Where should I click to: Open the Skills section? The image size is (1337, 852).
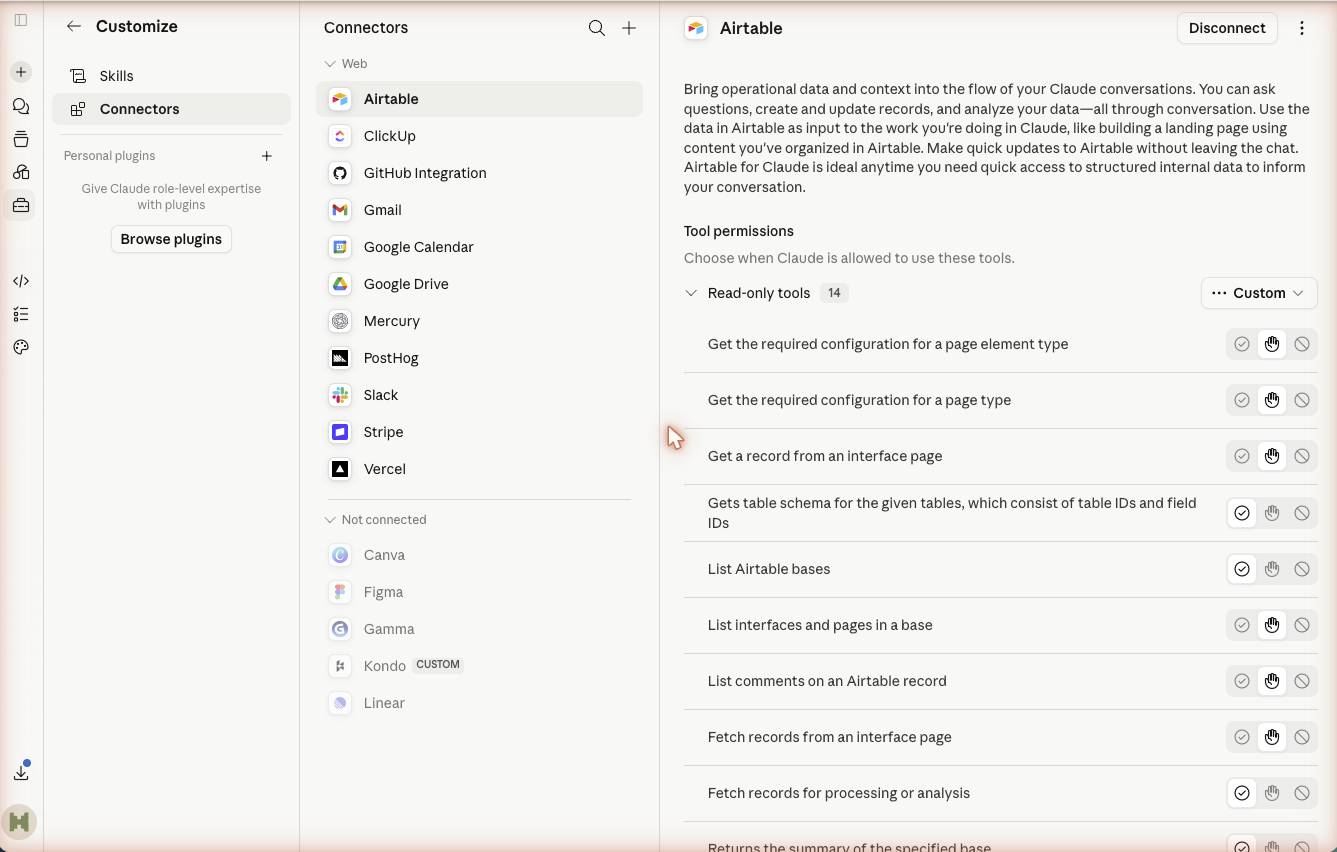pos(171,76)
